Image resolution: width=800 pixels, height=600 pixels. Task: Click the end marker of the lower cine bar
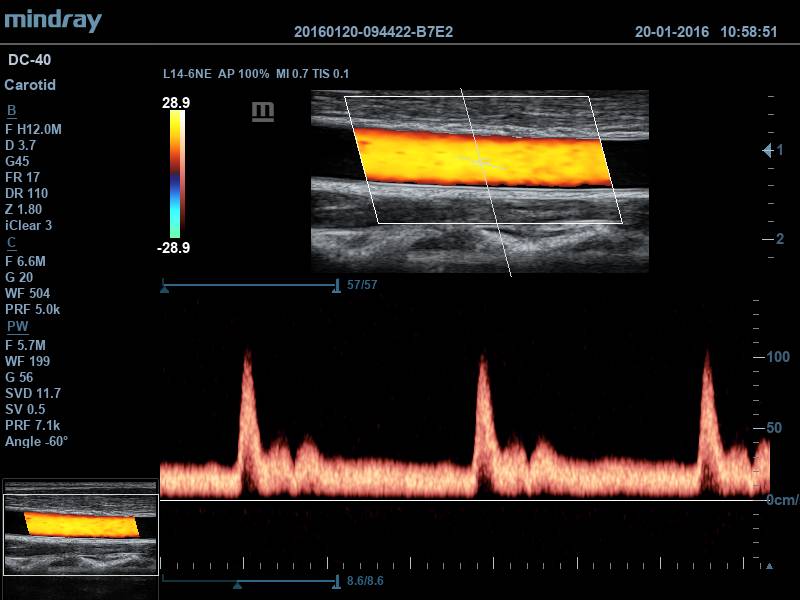click(336, 580)
